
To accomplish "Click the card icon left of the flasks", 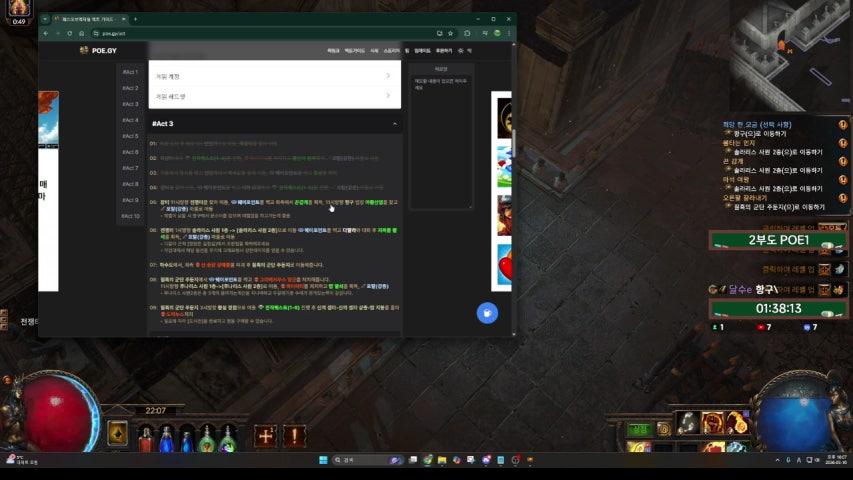I will point(116,434).
